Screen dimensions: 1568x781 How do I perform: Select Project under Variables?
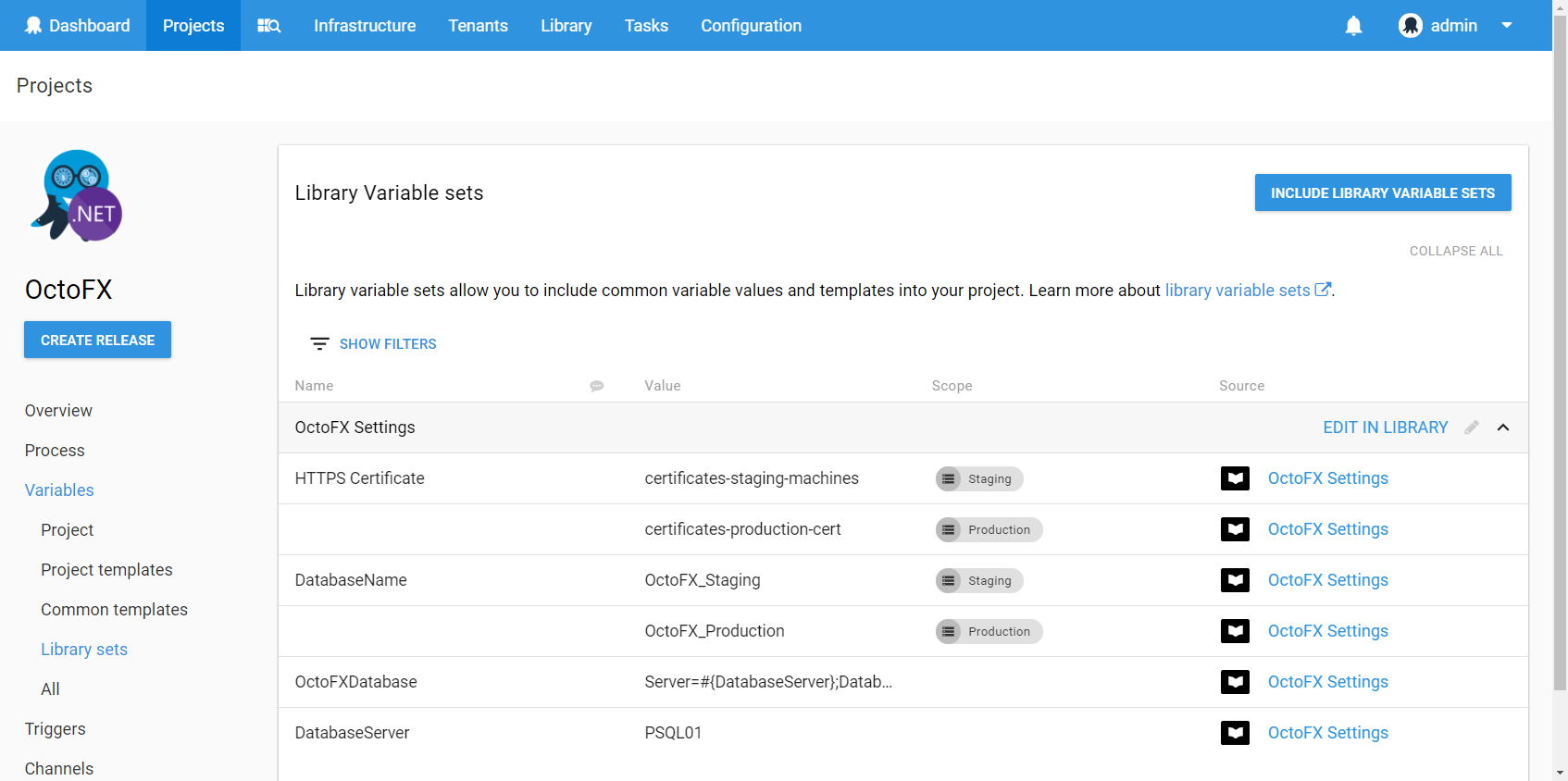point(67,530)
